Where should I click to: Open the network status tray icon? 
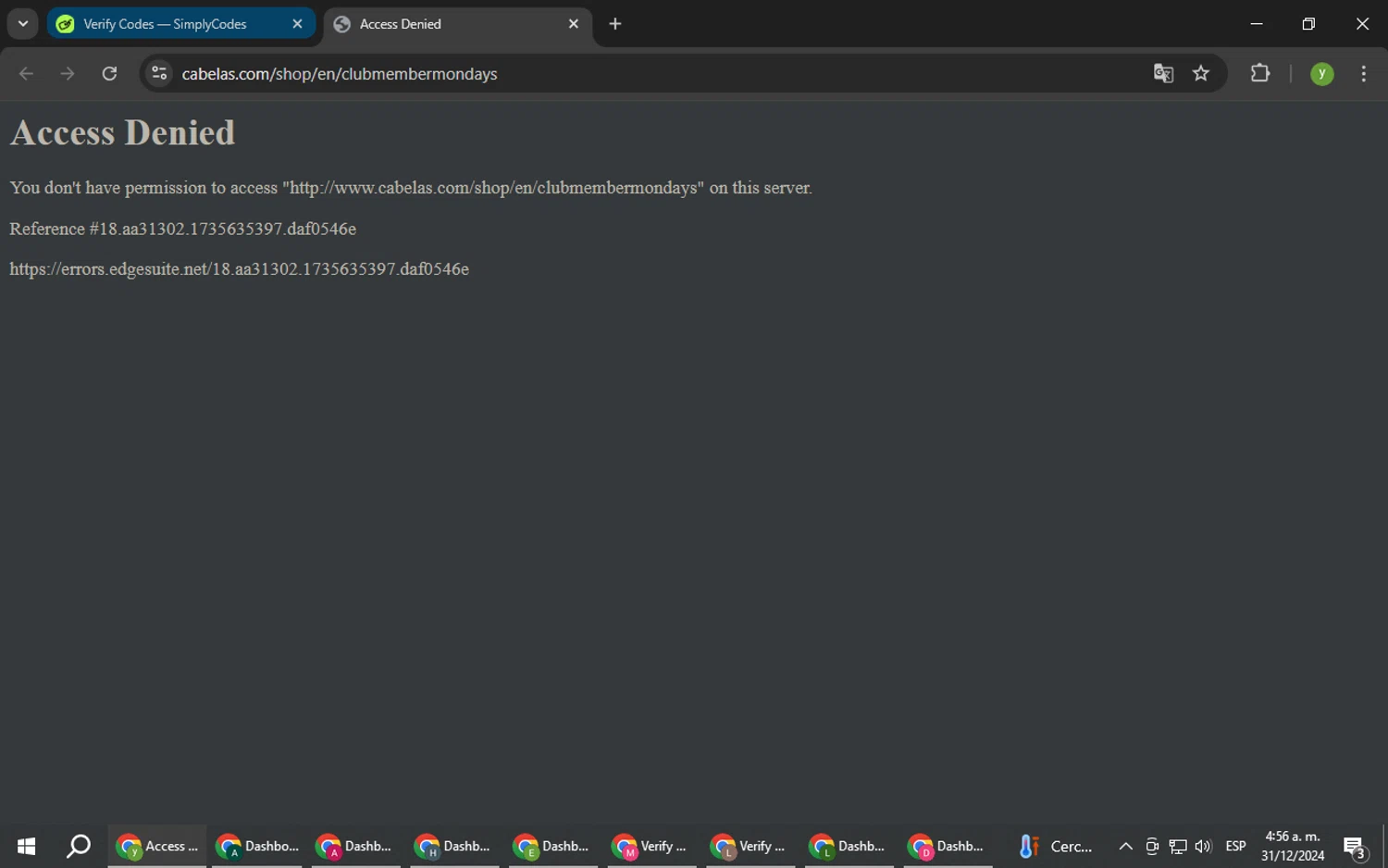click(1178, 846)
